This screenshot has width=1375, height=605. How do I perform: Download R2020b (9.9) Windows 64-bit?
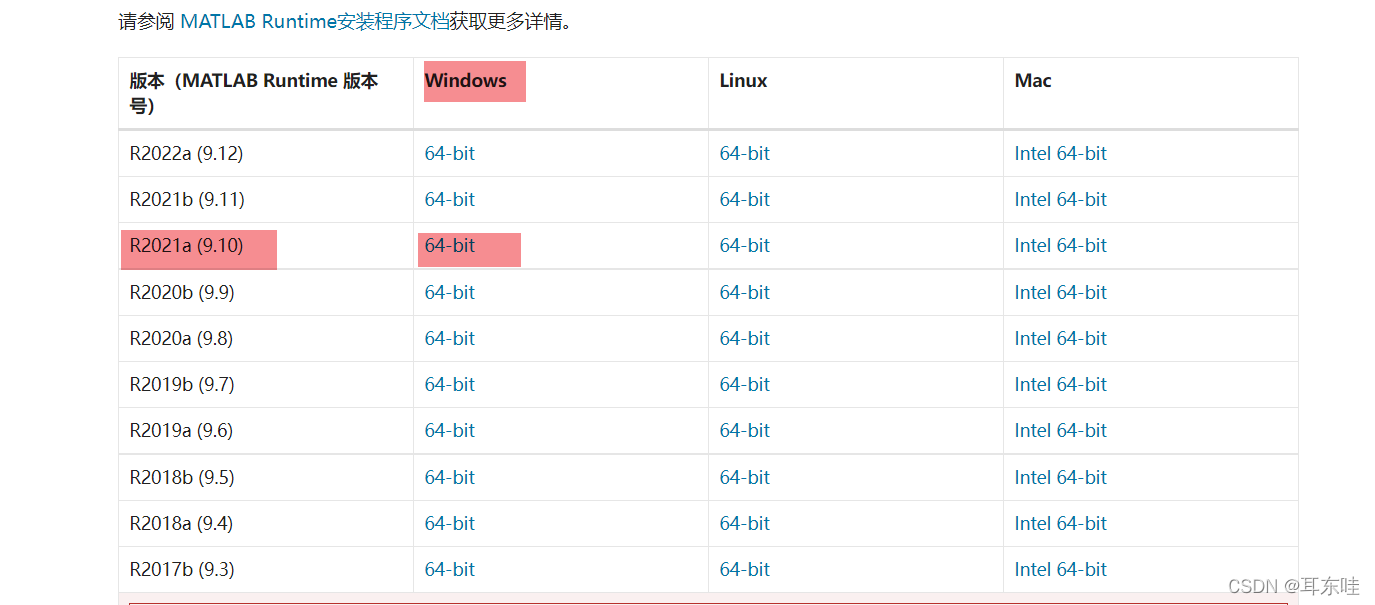[x=450, y=293]
